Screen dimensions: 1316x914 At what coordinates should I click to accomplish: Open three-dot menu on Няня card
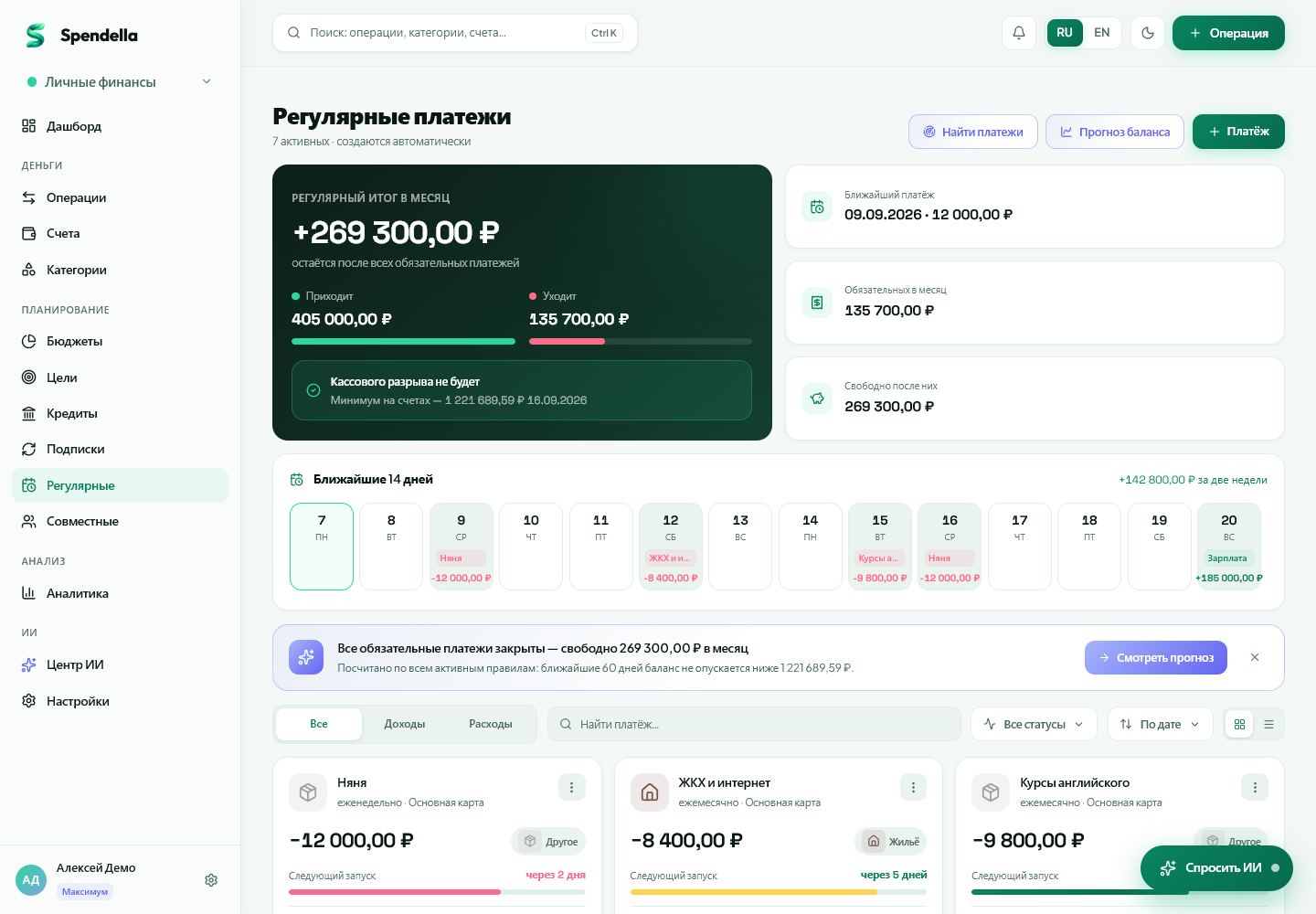coord(571,787)
